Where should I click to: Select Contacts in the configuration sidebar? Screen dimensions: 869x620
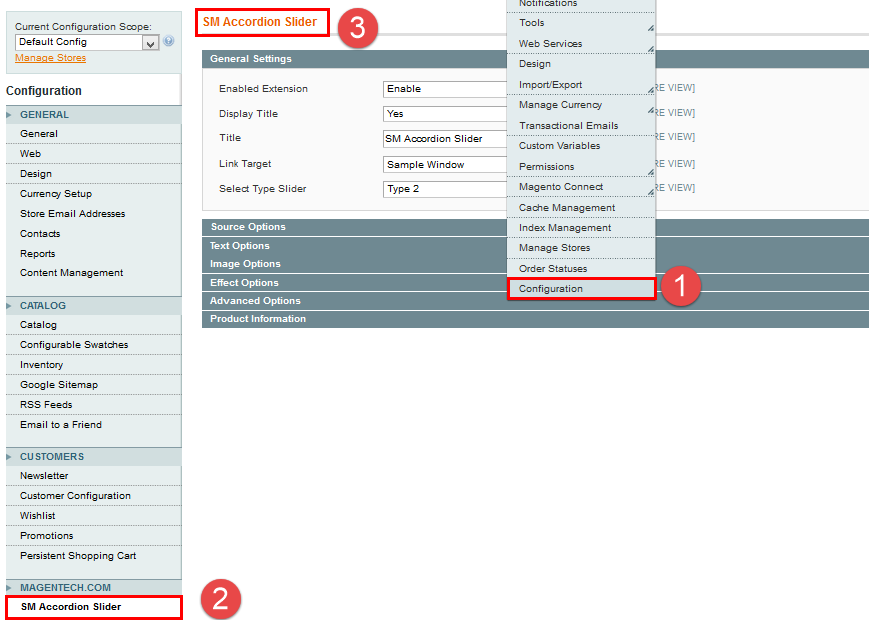tap(93, 233)
